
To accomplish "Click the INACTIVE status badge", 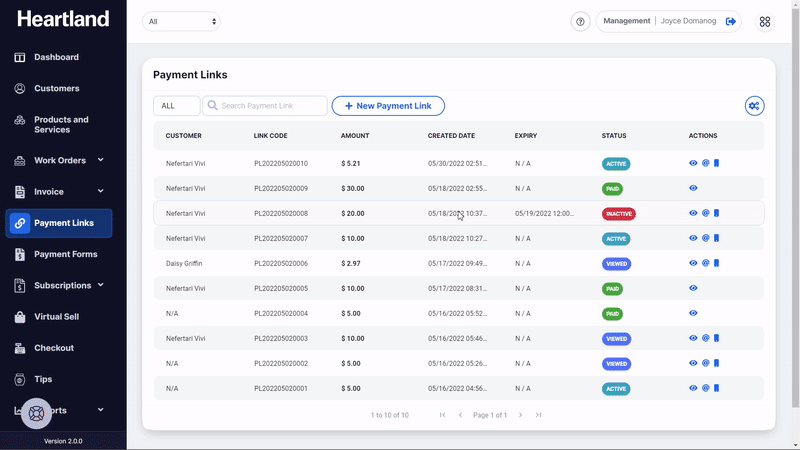I will pyautogui.click(x=618, y=213).
